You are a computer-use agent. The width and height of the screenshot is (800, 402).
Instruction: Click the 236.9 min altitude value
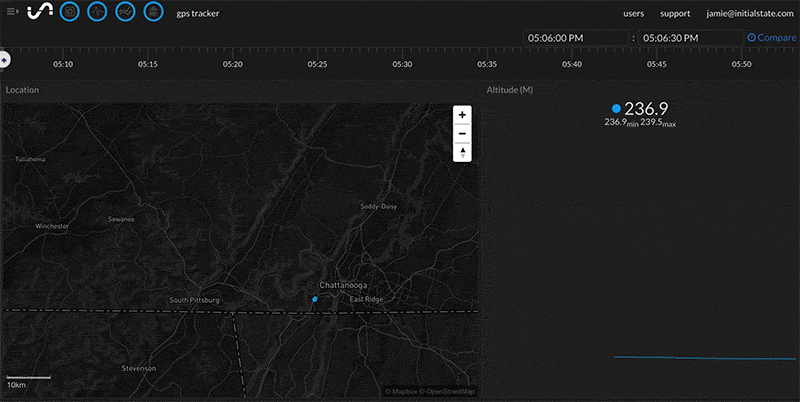[621, 122]
